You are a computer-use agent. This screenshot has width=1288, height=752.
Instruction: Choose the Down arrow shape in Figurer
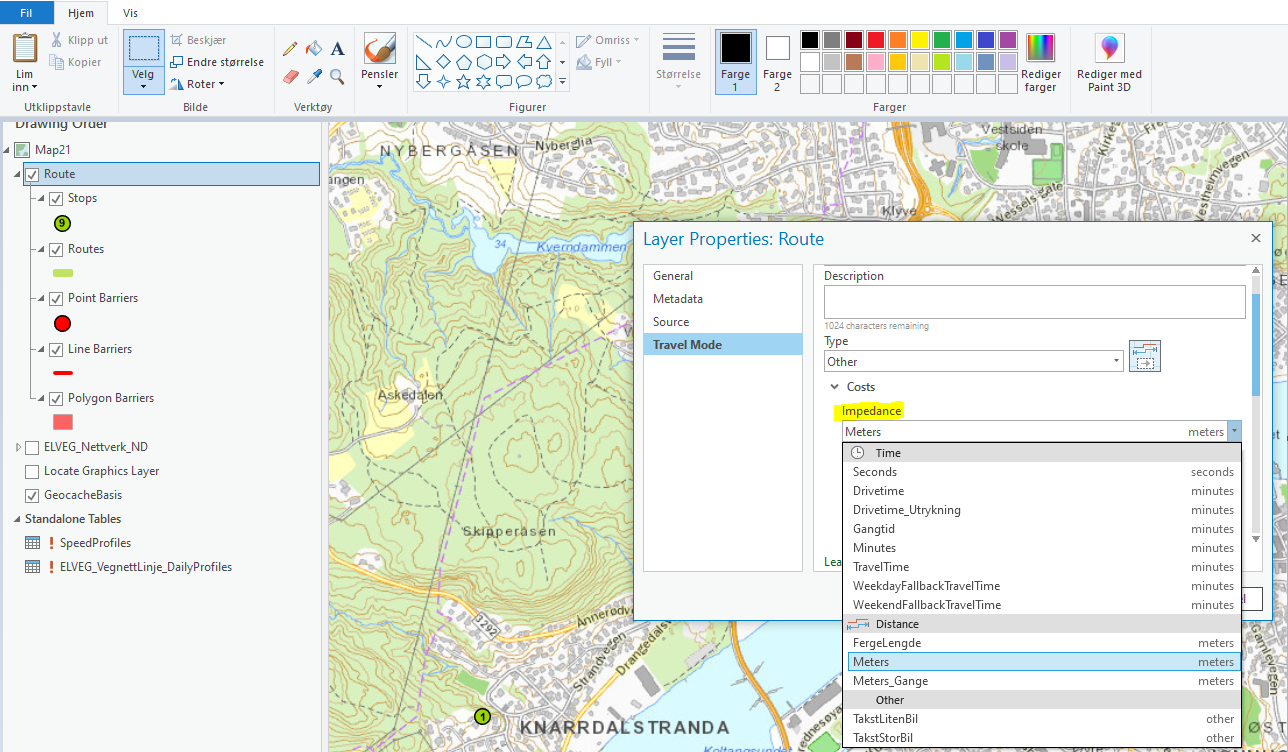(x=424, y=82)
